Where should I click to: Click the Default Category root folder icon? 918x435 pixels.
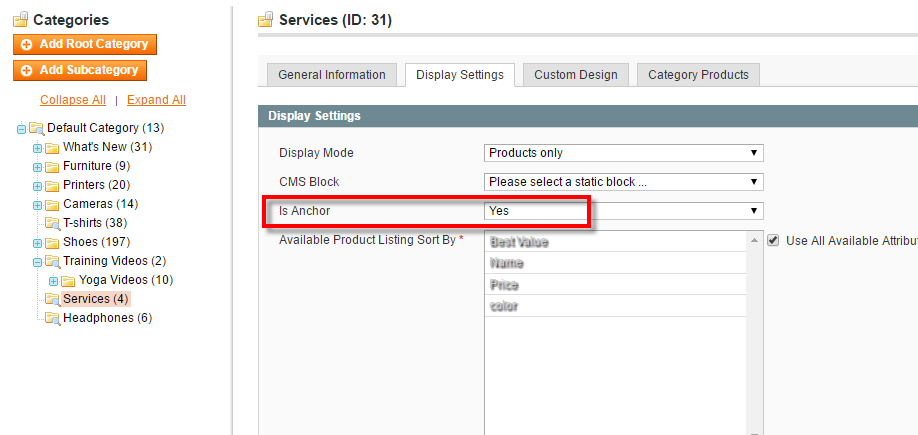(x=37, y=128)
